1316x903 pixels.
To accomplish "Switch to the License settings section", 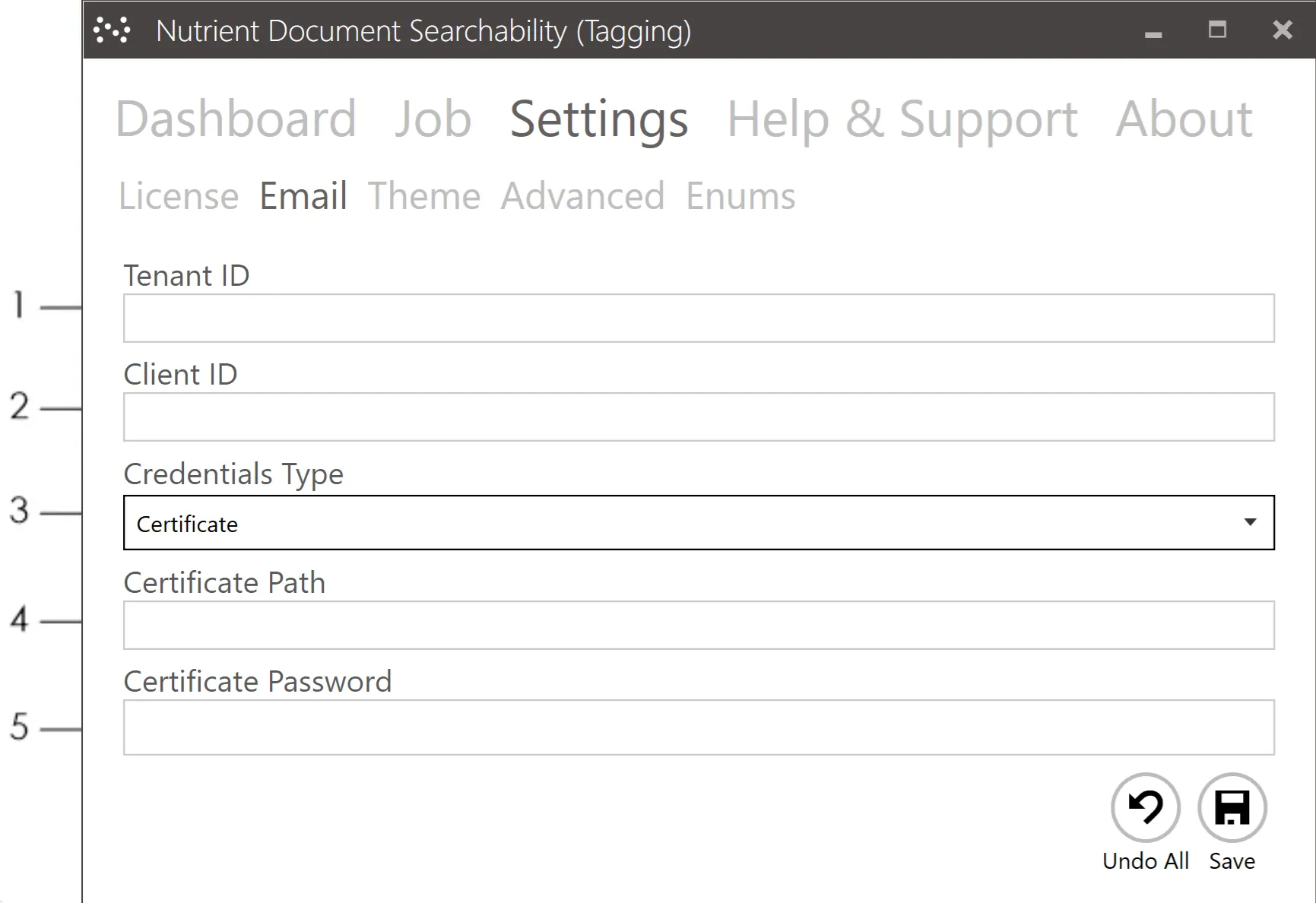I will point(179,196).
